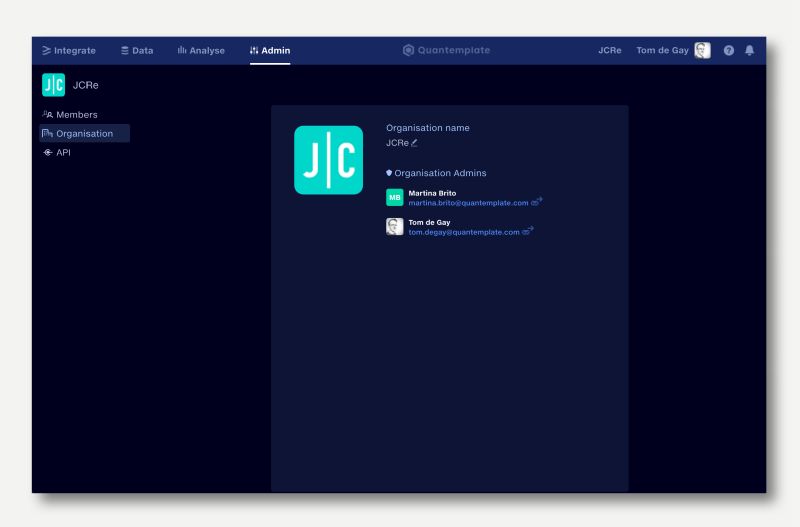Click the shield icon beside Organisation Admins
Screen dimensions: 800x527
coord(389,173)
